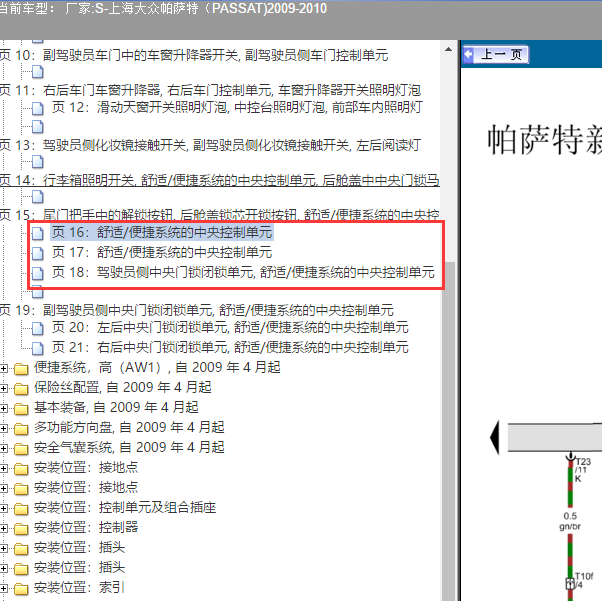The height and width of the screenshot is (601, 602).
Task: Open page 12 滑动天窗开关照明灯泡
Action: tap(237, 107)
